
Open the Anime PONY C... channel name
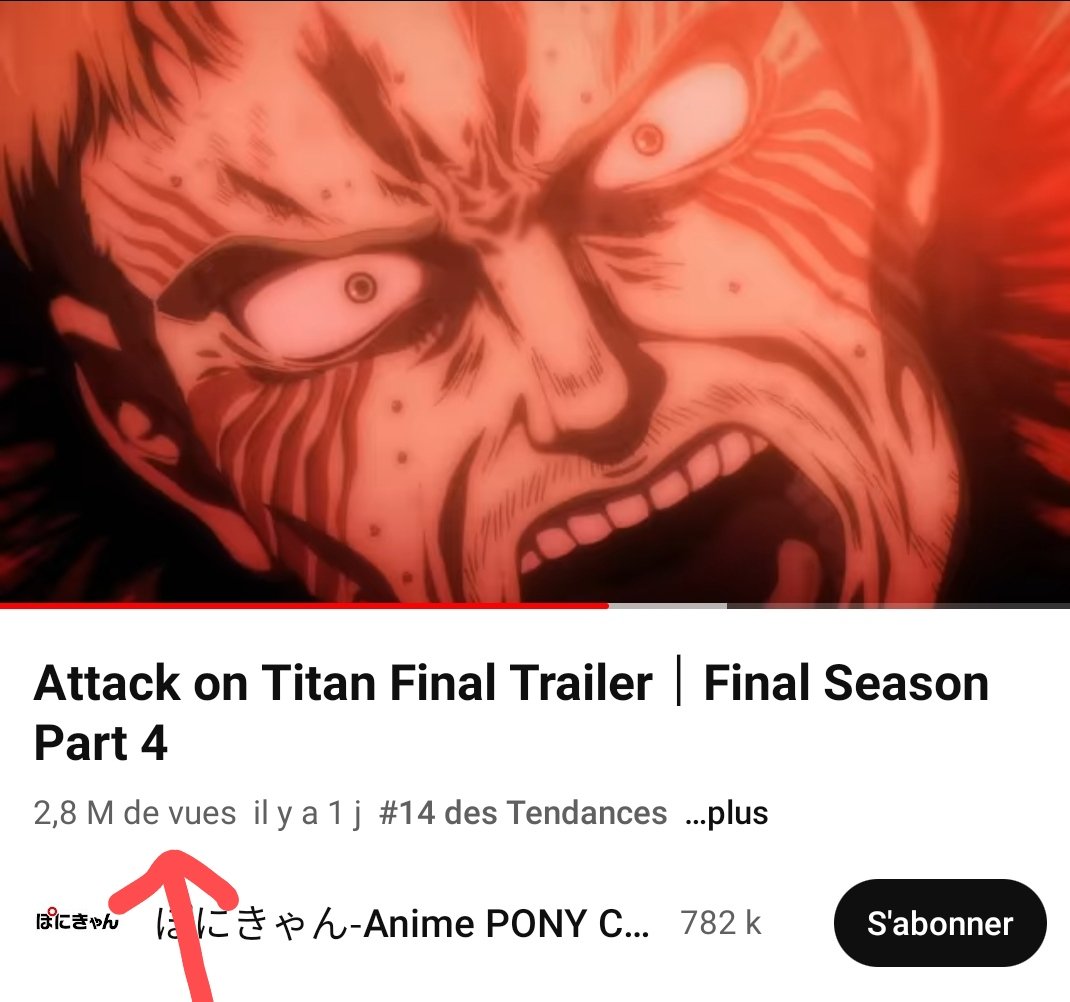pos(403,924)
